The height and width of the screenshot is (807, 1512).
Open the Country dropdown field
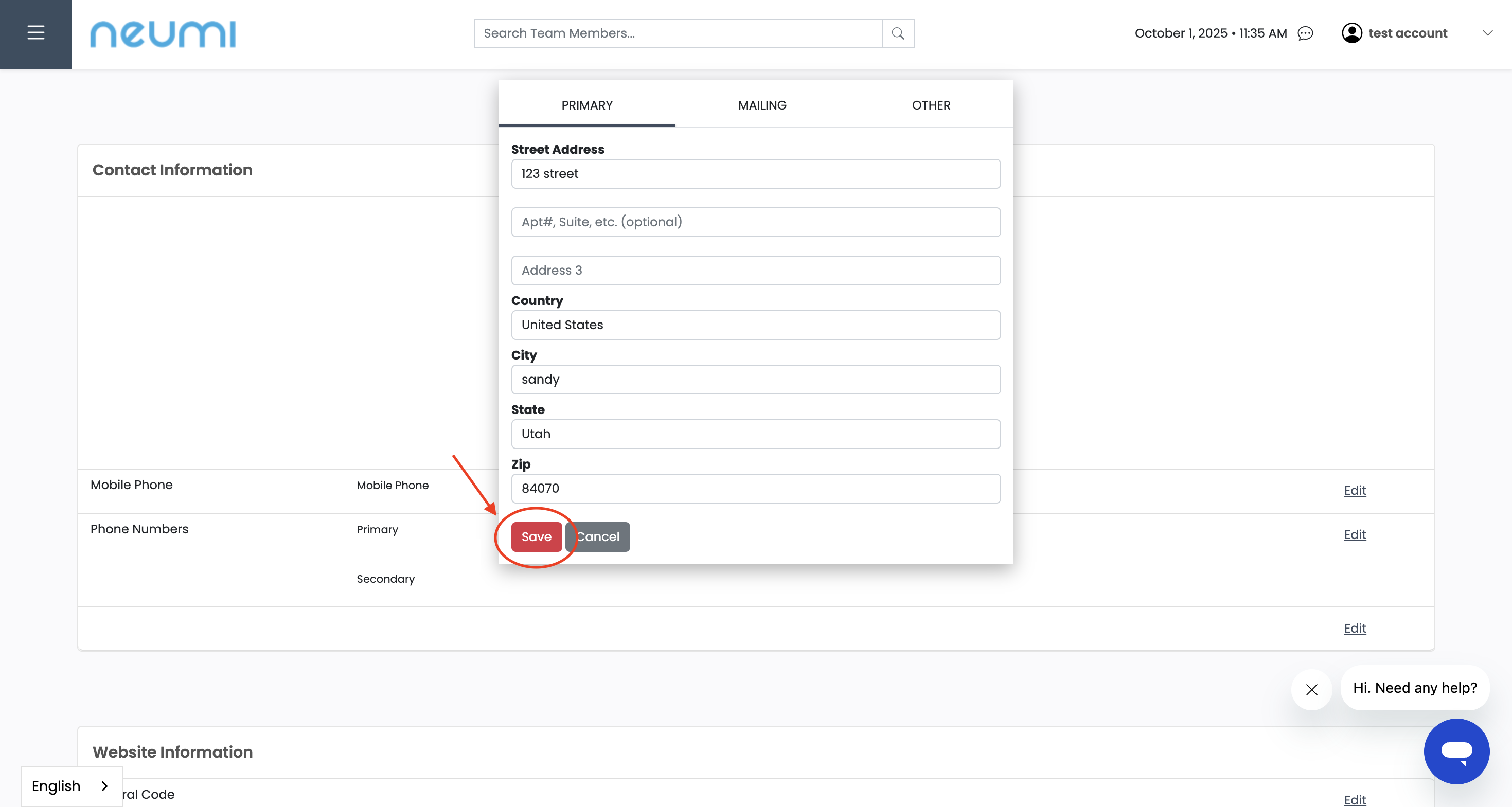(755, 325)
